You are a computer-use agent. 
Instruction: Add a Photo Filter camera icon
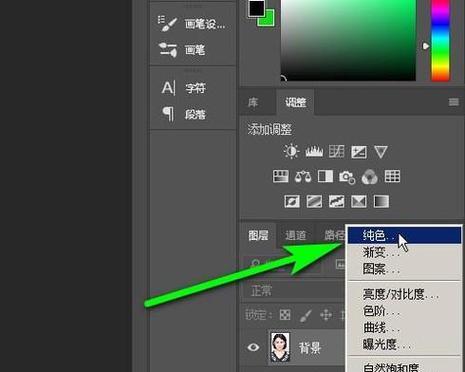click(347, 177)
